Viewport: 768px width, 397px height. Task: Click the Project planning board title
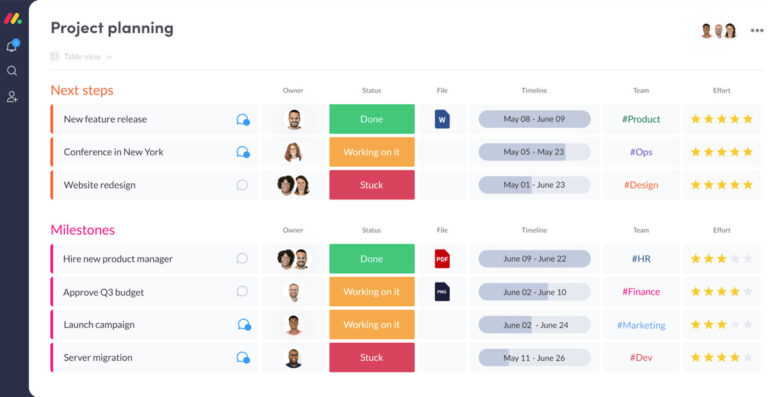[x=112, y=28]
